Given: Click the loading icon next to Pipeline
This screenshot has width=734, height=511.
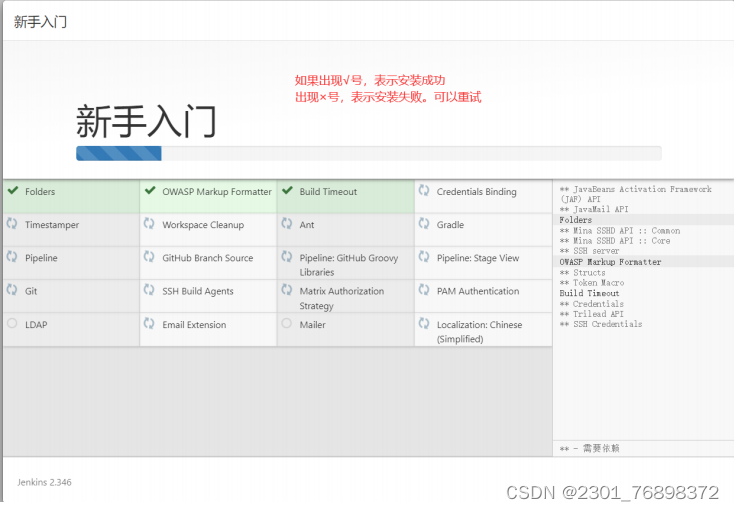Looking at the screenshot, I should [12, 257].
